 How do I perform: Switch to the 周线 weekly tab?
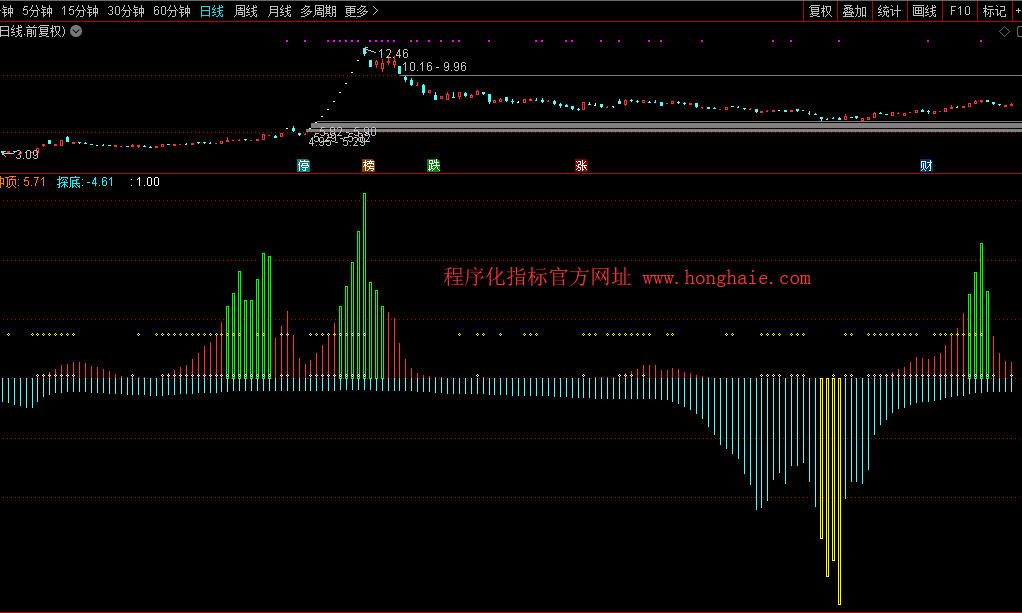pos(245,11)
